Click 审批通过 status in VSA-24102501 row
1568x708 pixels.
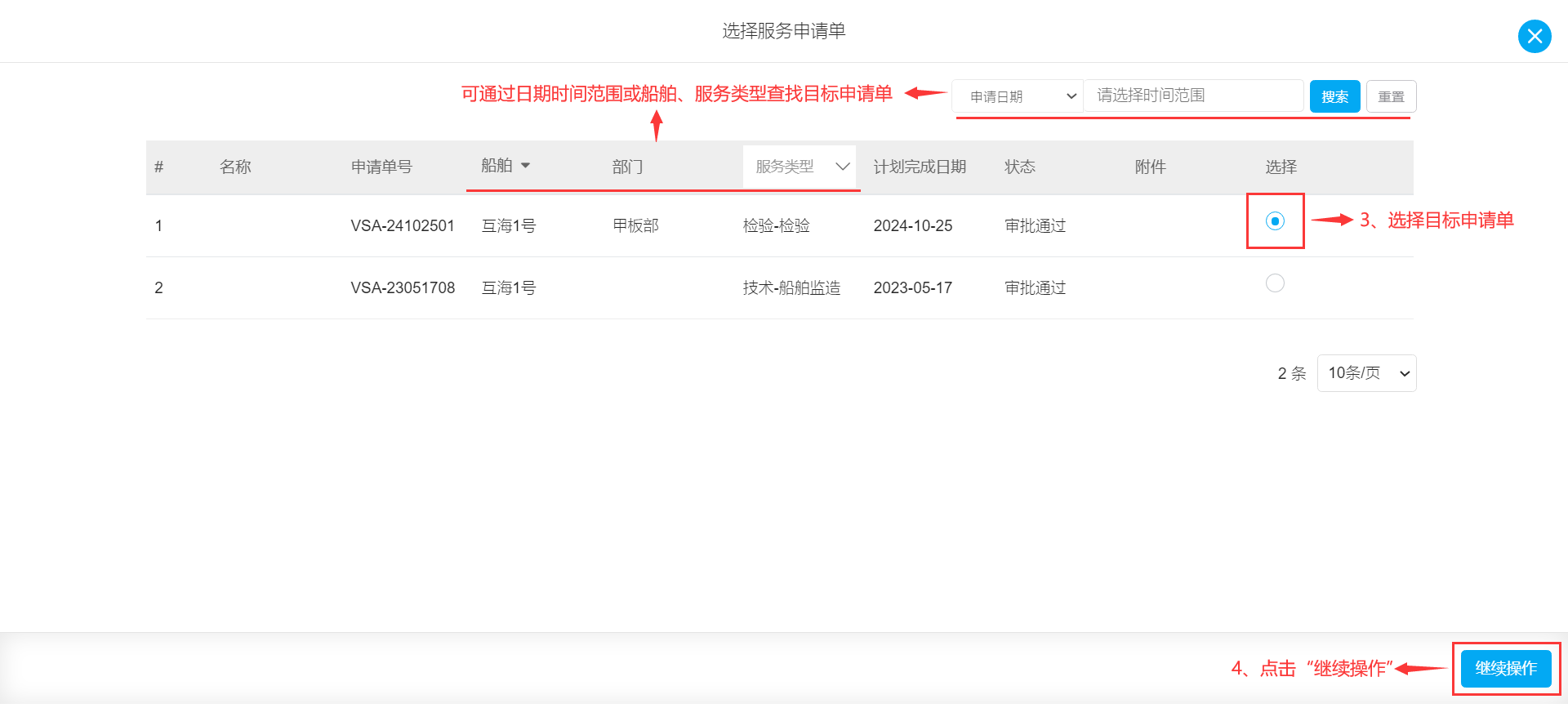pyautogui.click(x=1035, y=225)
